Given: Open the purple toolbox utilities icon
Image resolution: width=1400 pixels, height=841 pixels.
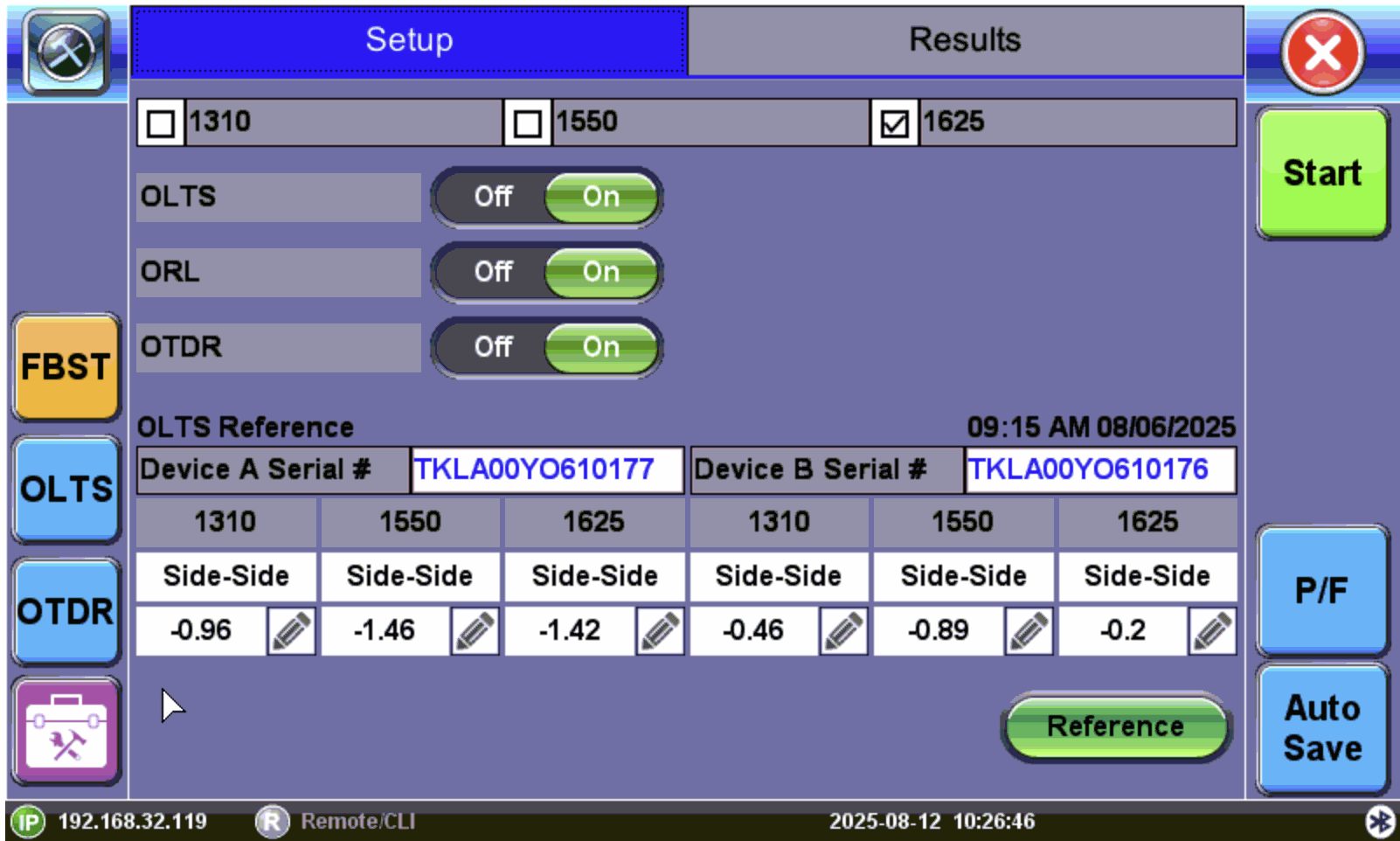Looking at the screenshot, I should (66, 731).
